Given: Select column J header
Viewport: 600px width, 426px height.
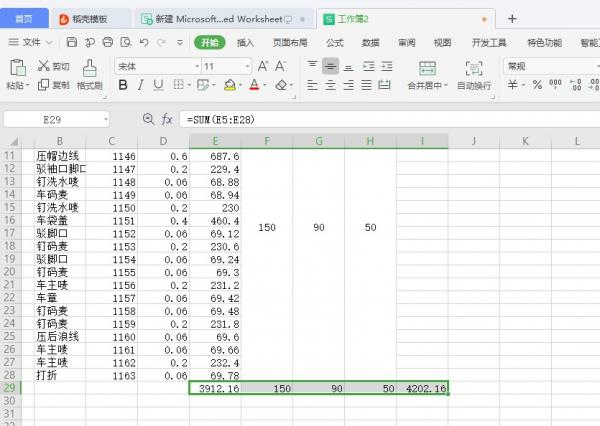Looking at the screenshot, I should (474, 141).
